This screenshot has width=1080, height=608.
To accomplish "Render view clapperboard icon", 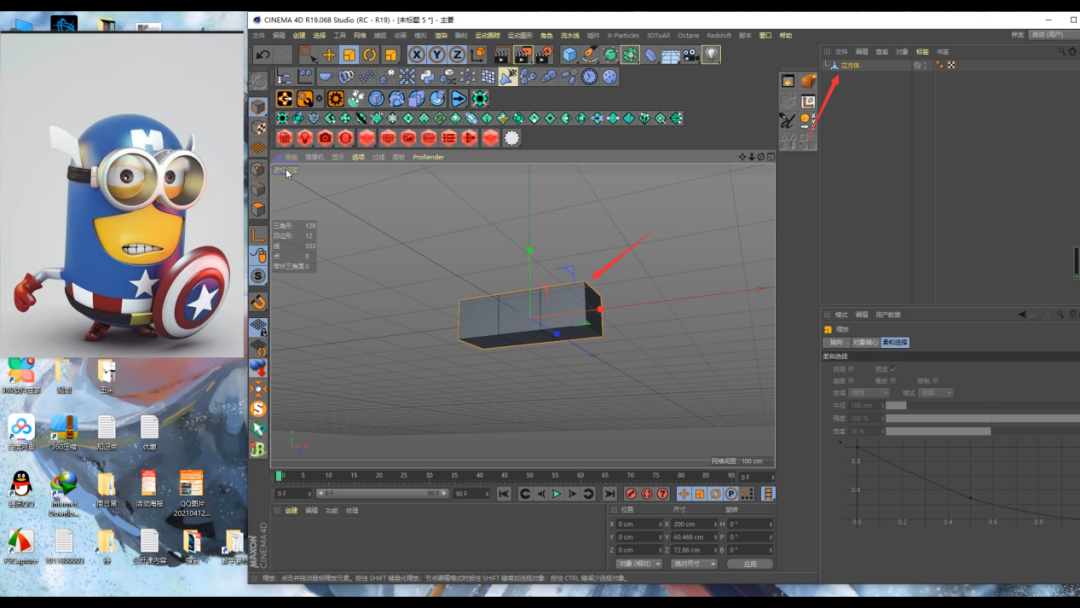I will pos(502,54).
